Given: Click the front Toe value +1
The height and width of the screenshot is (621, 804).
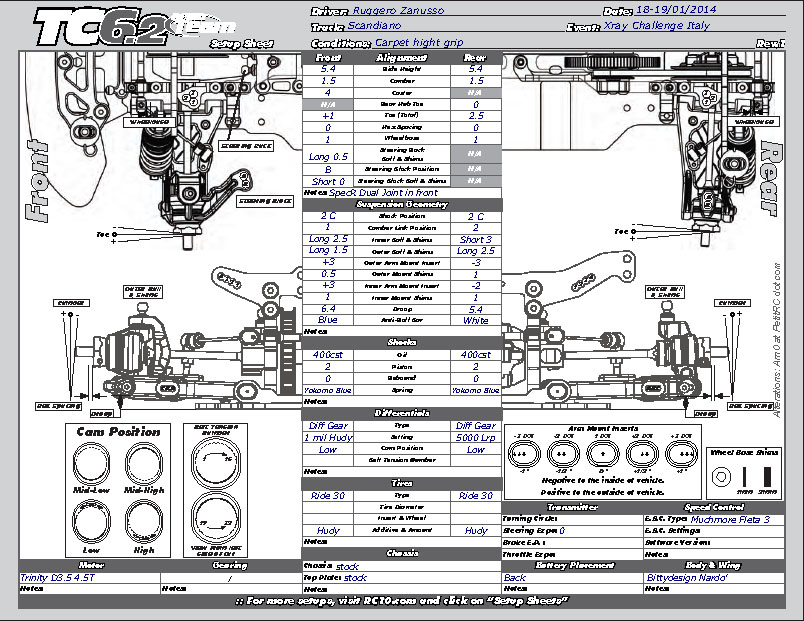Looking at the screenshot, I should [x=328, y=116].
